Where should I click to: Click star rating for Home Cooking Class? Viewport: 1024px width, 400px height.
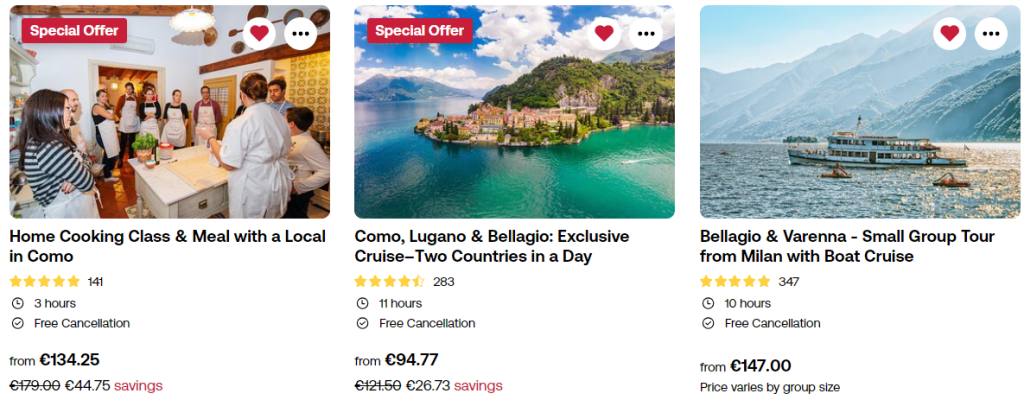45,281
